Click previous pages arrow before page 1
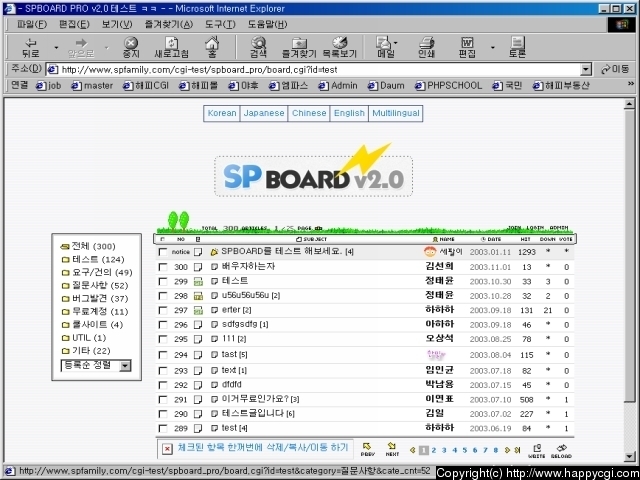This screenshot has width=640, height=480. [x=412, y=450]
